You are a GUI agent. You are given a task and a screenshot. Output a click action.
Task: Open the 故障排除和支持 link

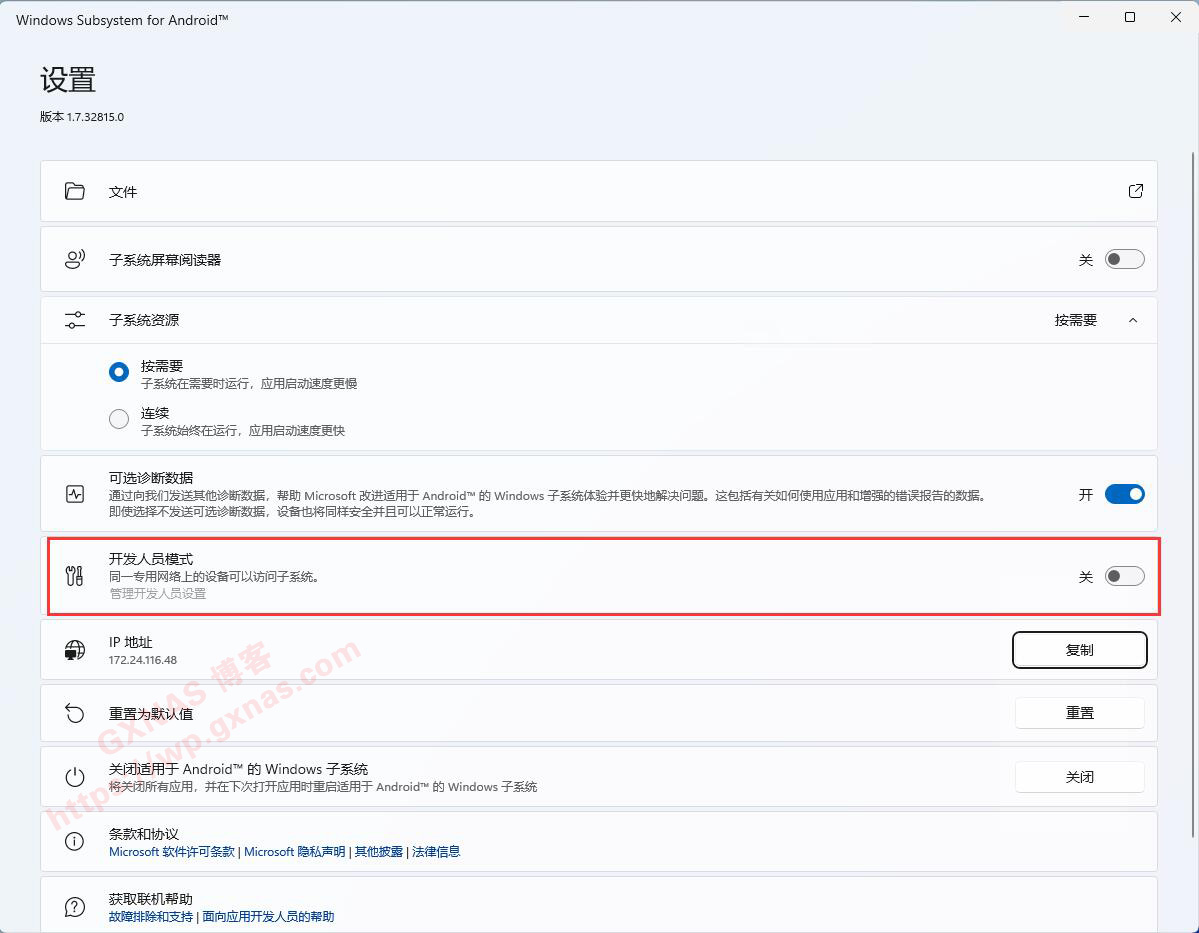[x=151, y=917]
